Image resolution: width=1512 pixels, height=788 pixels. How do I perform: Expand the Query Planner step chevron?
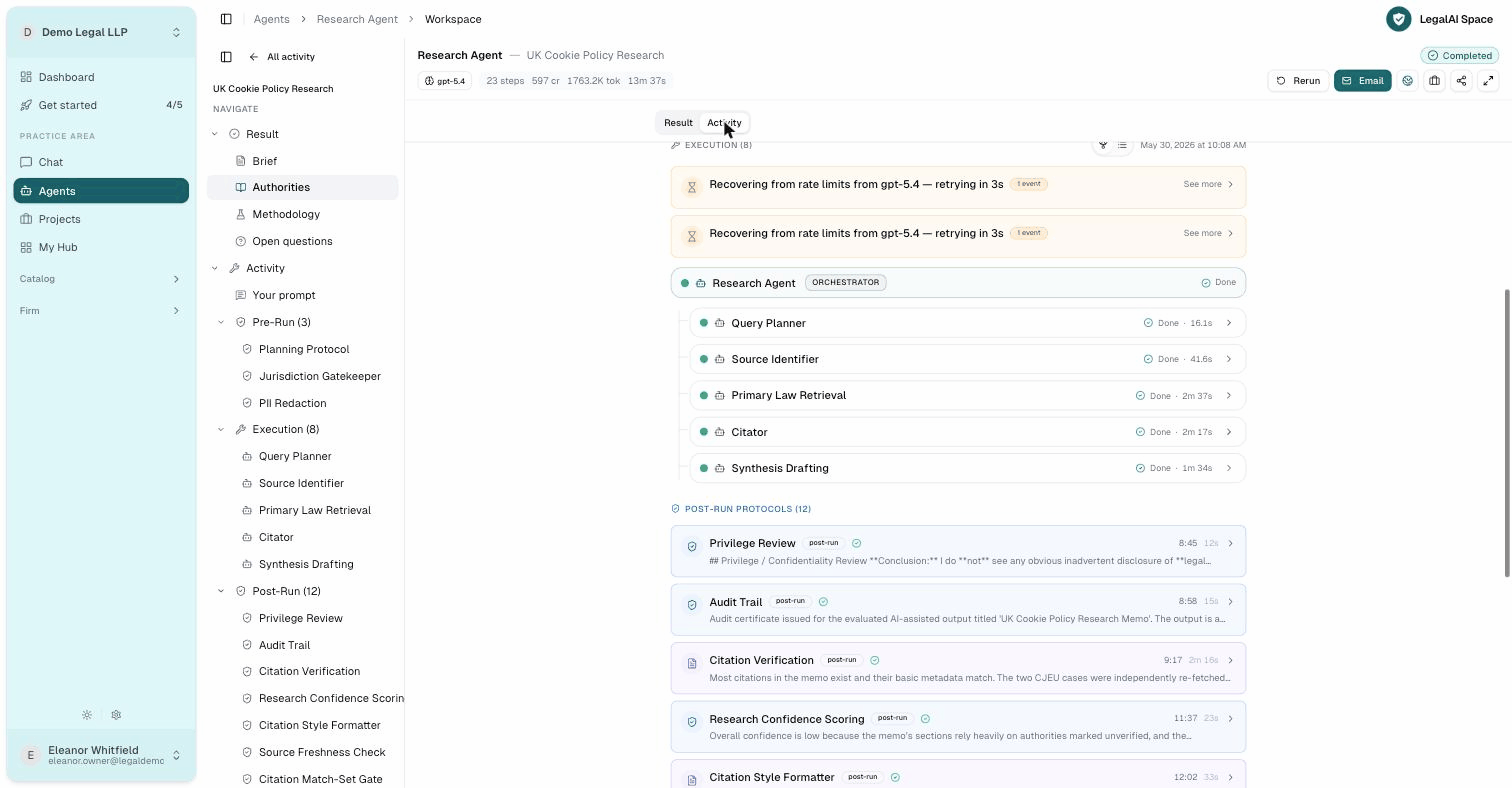1229,323
